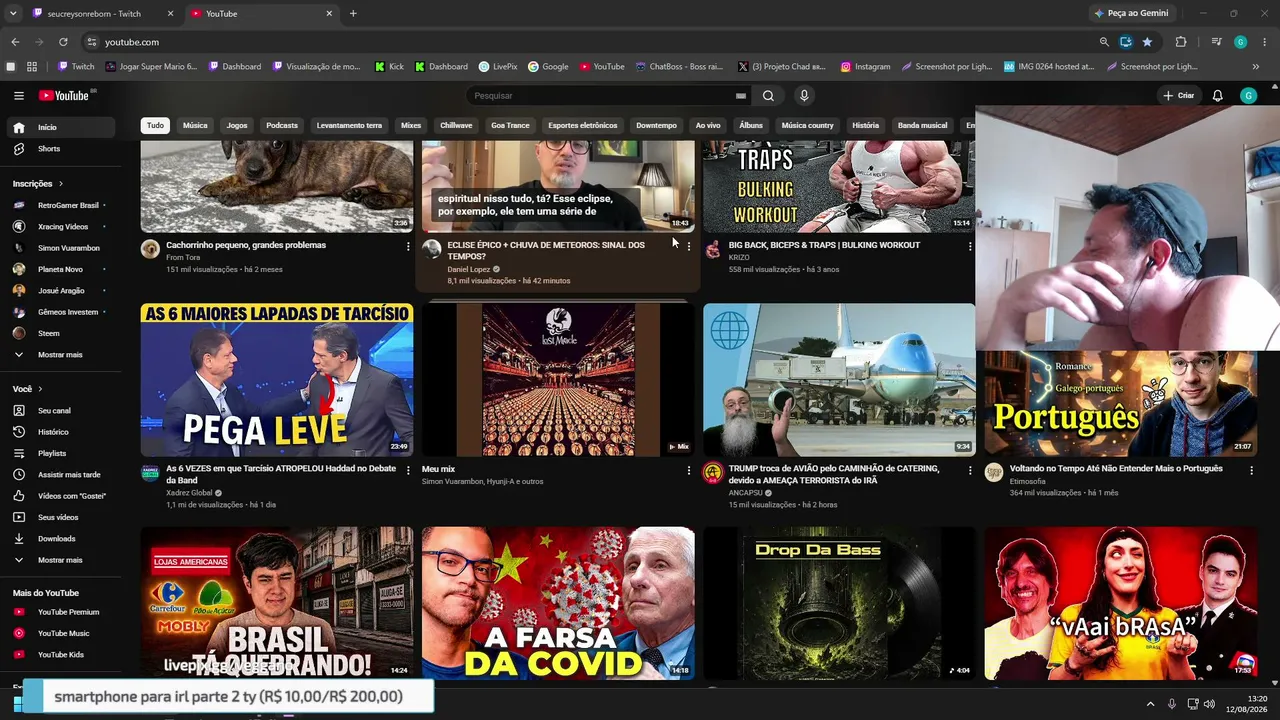Select the Jogos filter chip

click(237, 126)
